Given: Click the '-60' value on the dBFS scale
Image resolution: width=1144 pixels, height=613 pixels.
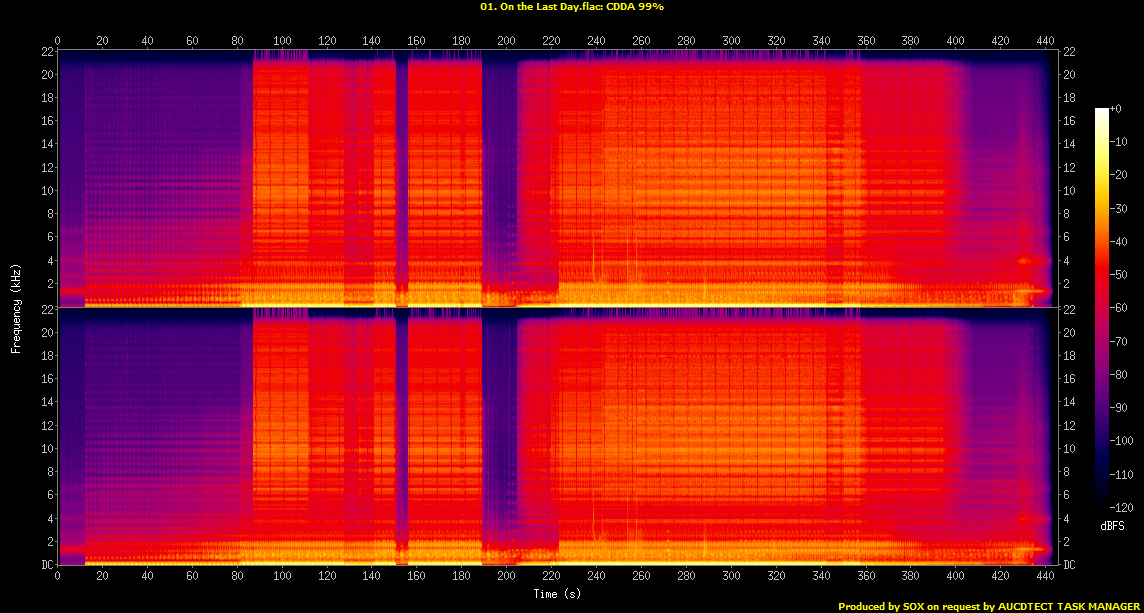Looking at the screenshot, I should (1118, 308).
